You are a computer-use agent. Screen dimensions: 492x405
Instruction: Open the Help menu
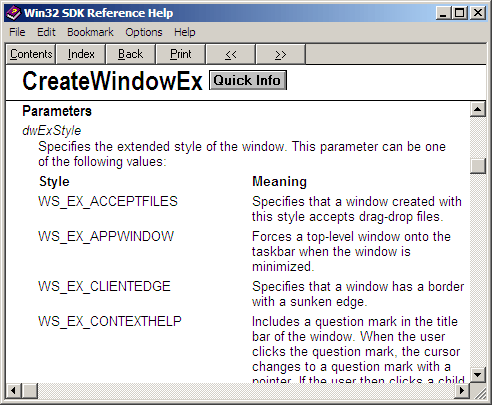point(185,32)
